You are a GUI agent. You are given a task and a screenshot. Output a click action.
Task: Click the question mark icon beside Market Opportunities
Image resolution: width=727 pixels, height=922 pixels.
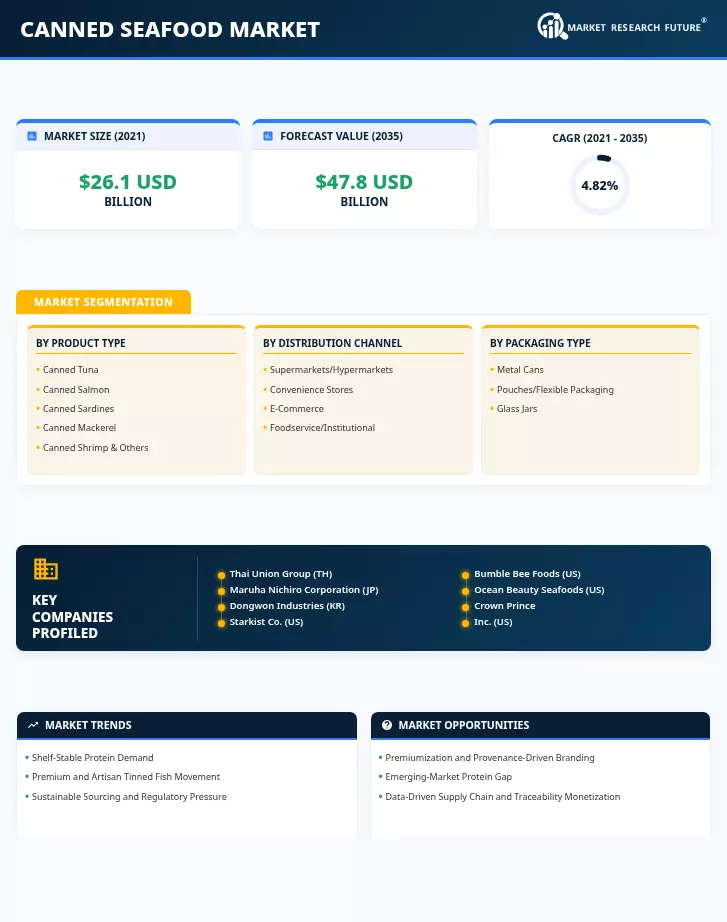(386, 726)
